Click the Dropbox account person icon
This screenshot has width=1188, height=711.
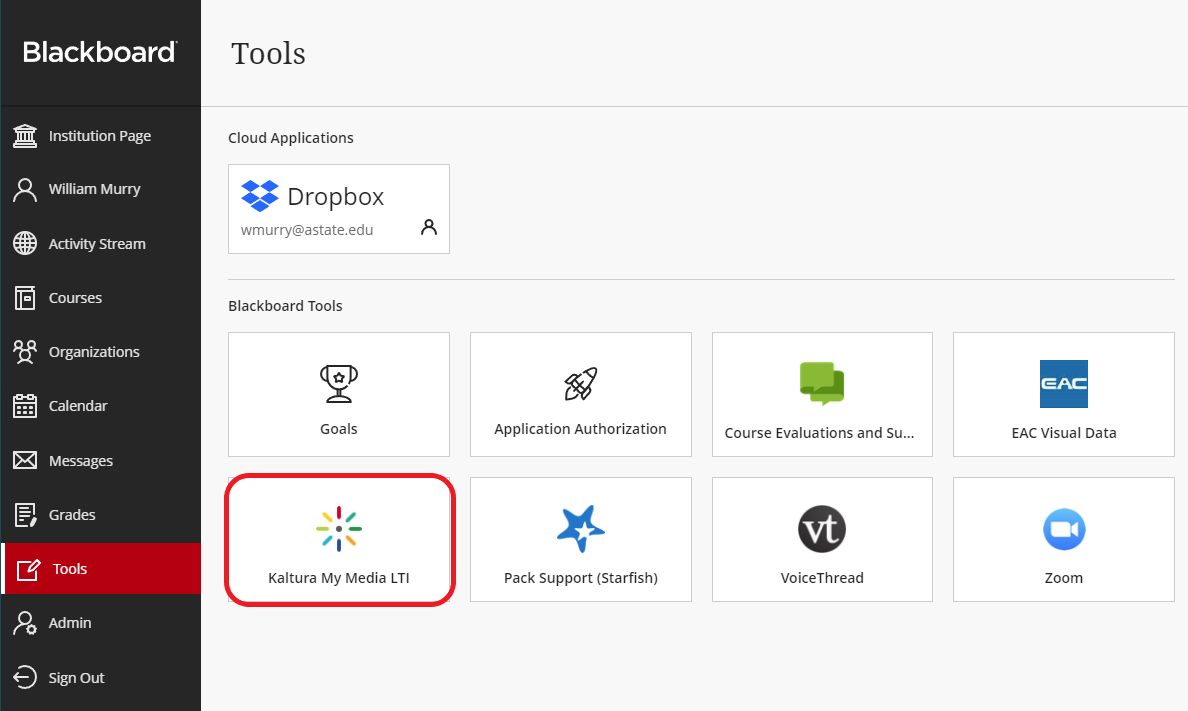[x=429, y=227]
